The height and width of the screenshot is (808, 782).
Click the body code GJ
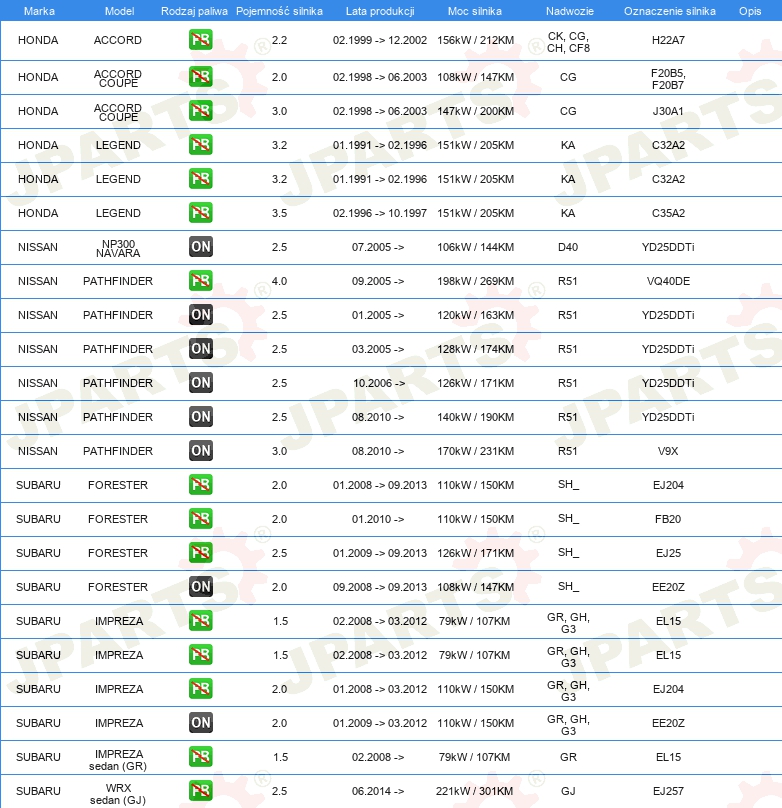pos(568,791)
